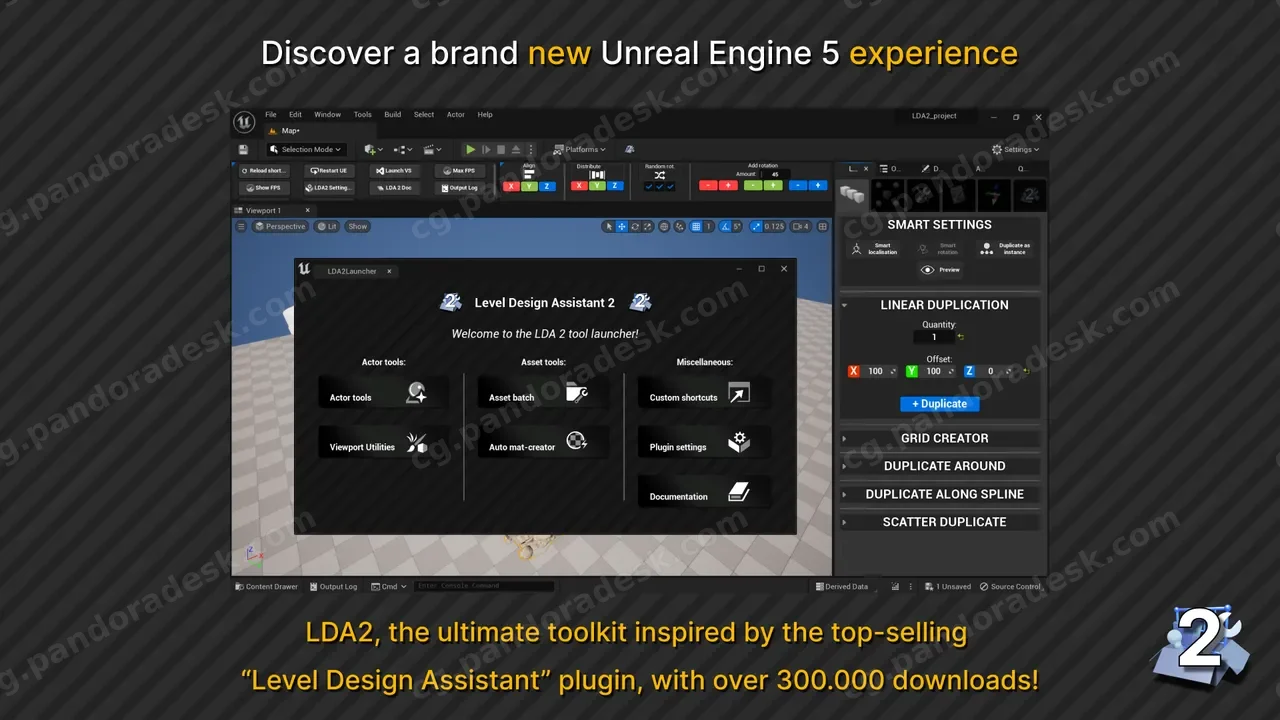This screenshot has width=1280, height=720.
Task: Toggle grid snapping in viewport toolbar
Action: pos(696,226)
